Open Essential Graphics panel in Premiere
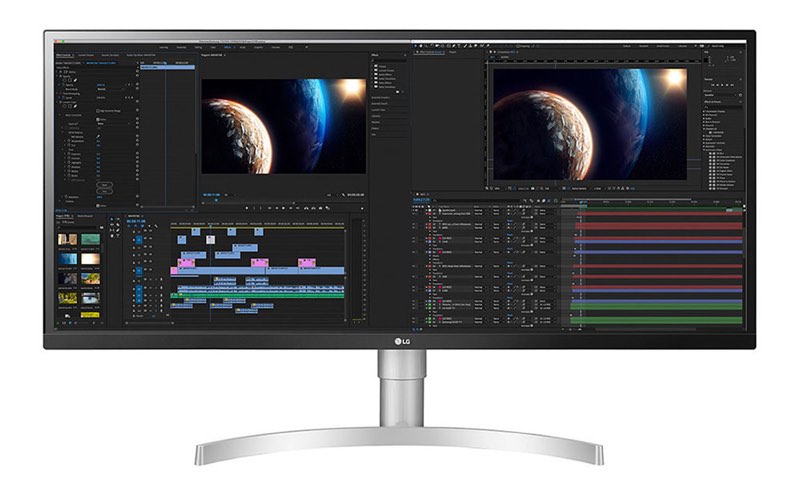The width and height of the screenshot is (800, 483). [381, 97]
